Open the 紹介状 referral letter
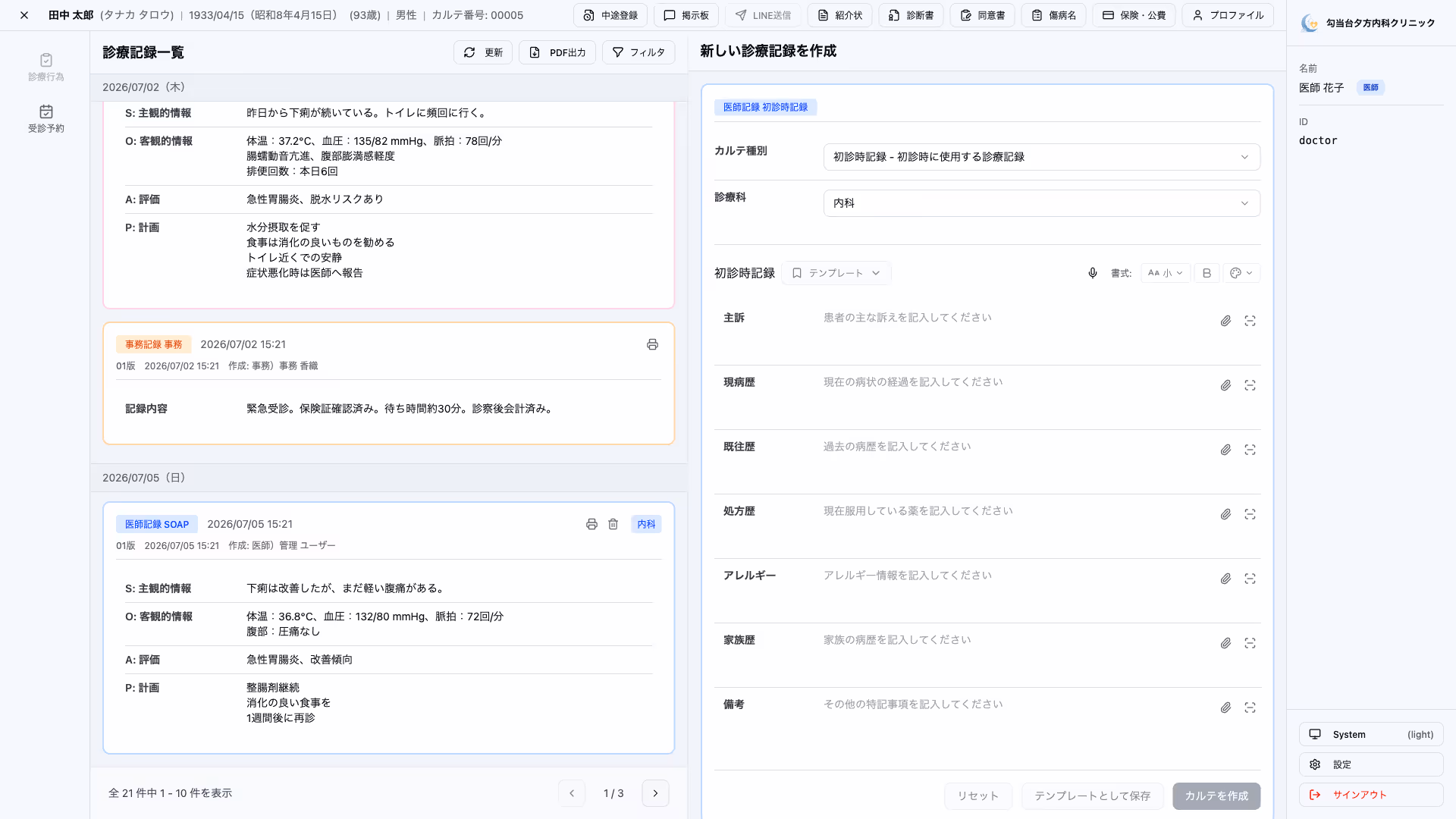Screen dimensions: 1456x819 [839, 15]
